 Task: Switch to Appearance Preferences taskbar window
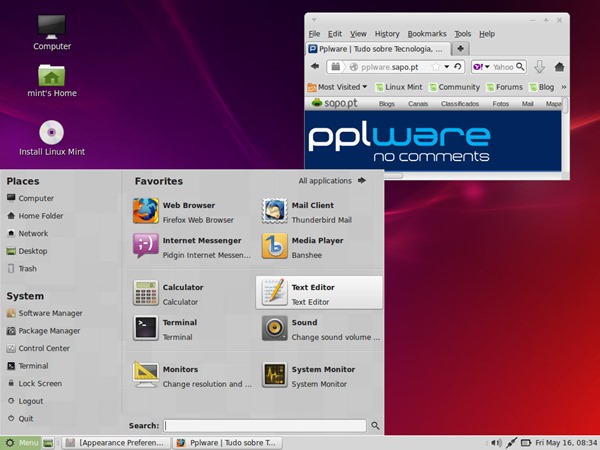(116, 443)
